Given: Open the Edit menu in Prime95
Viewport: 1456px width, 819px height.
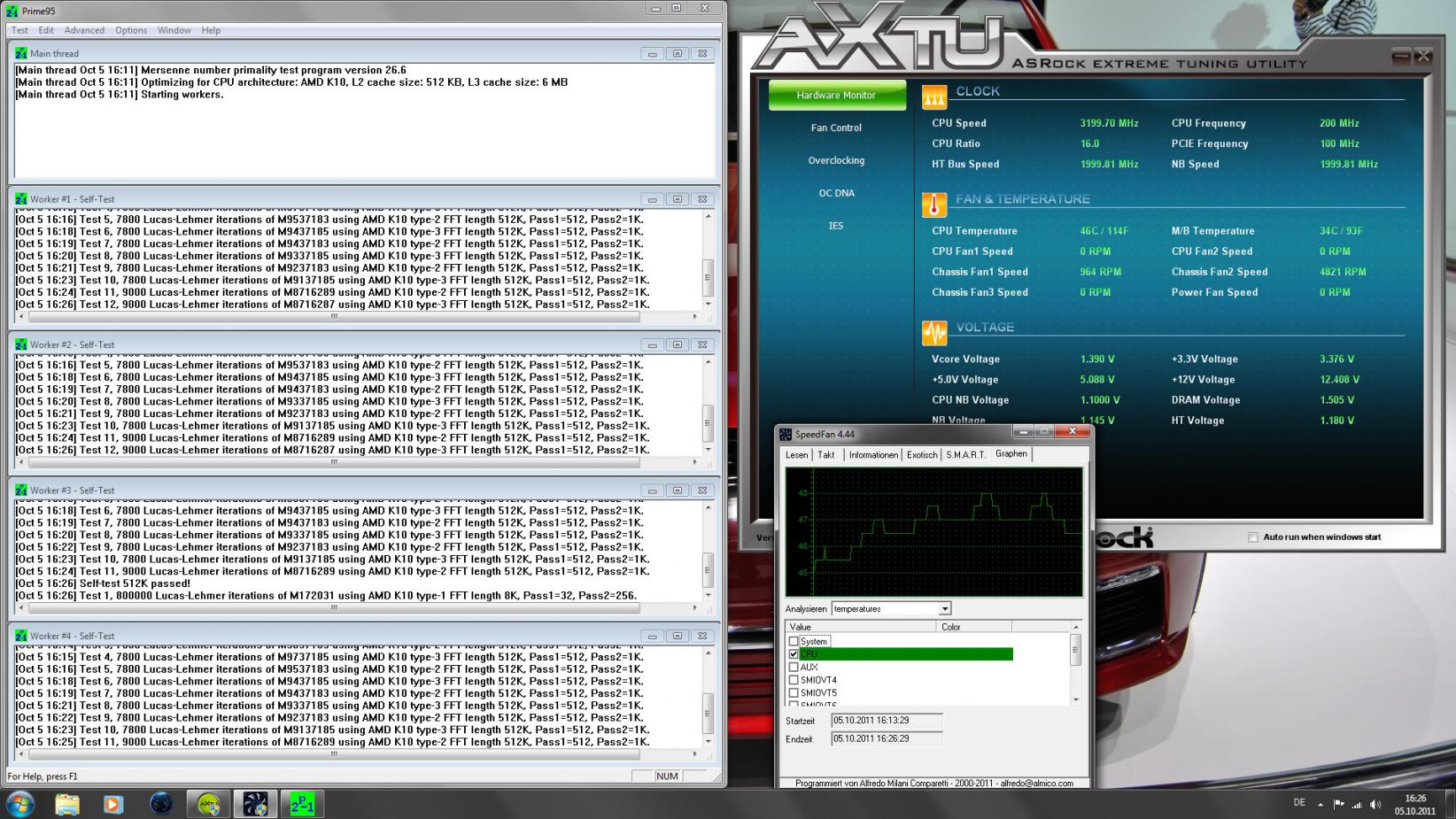Looking at the screenshot, I should click(46, 30).
